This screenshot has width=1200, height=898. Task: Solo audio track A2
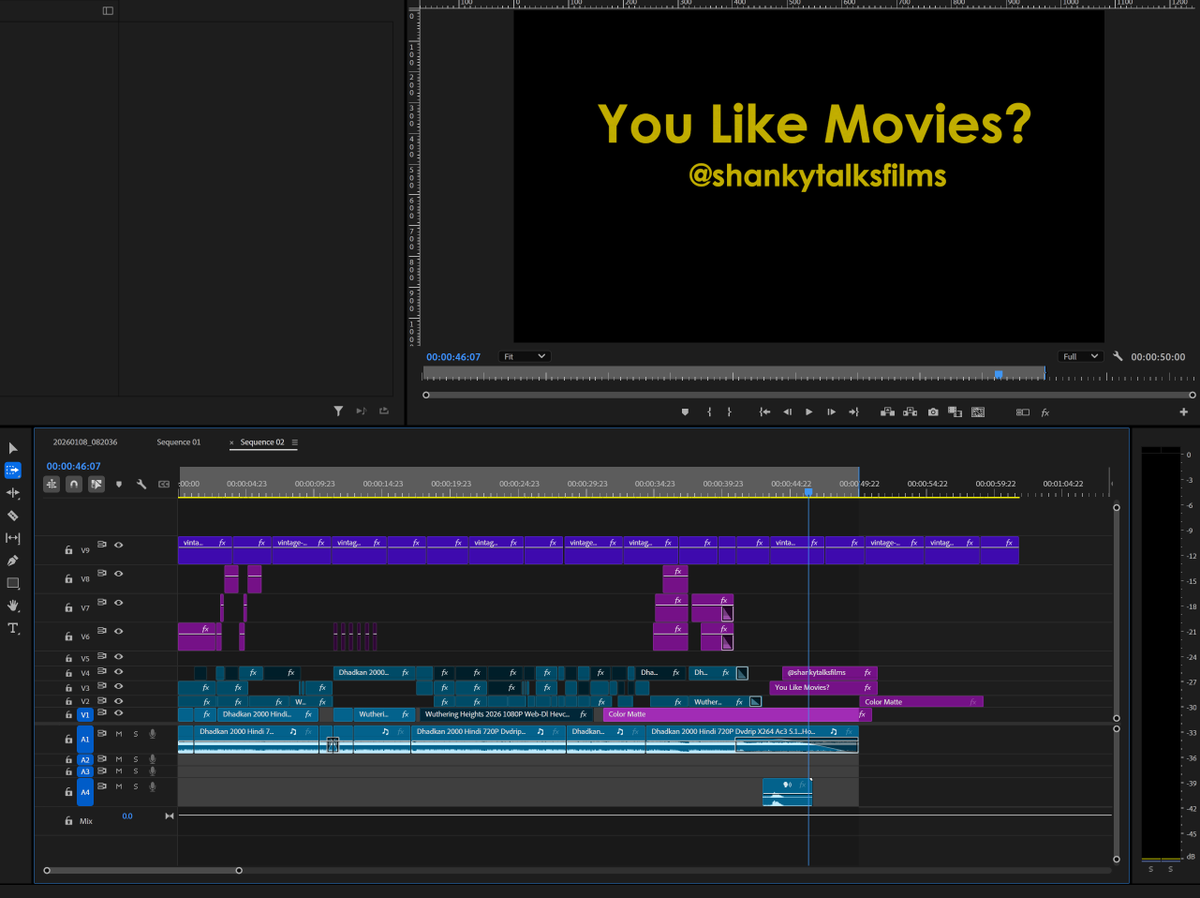[135, 760]
